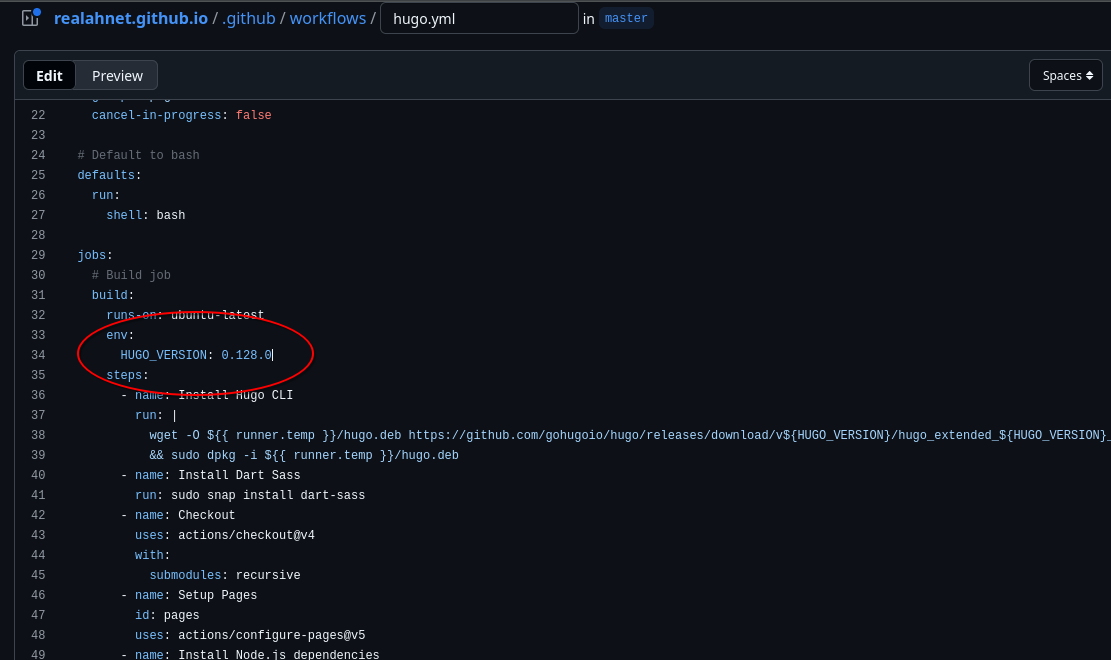
Task: Click the file tree panel icon with blue dot
Action: [29, 17]
